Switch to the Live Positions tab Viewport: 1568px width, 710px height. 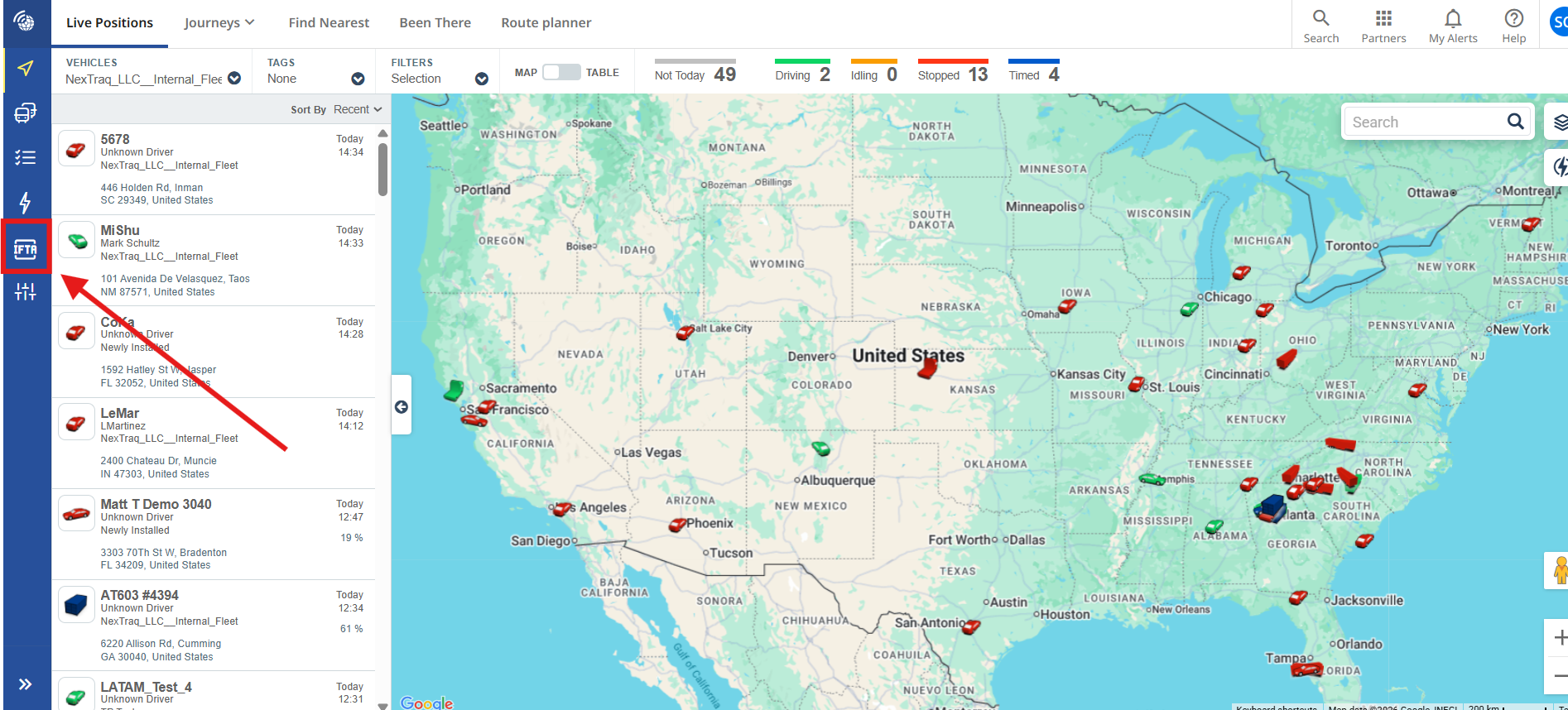click(109, 22)
